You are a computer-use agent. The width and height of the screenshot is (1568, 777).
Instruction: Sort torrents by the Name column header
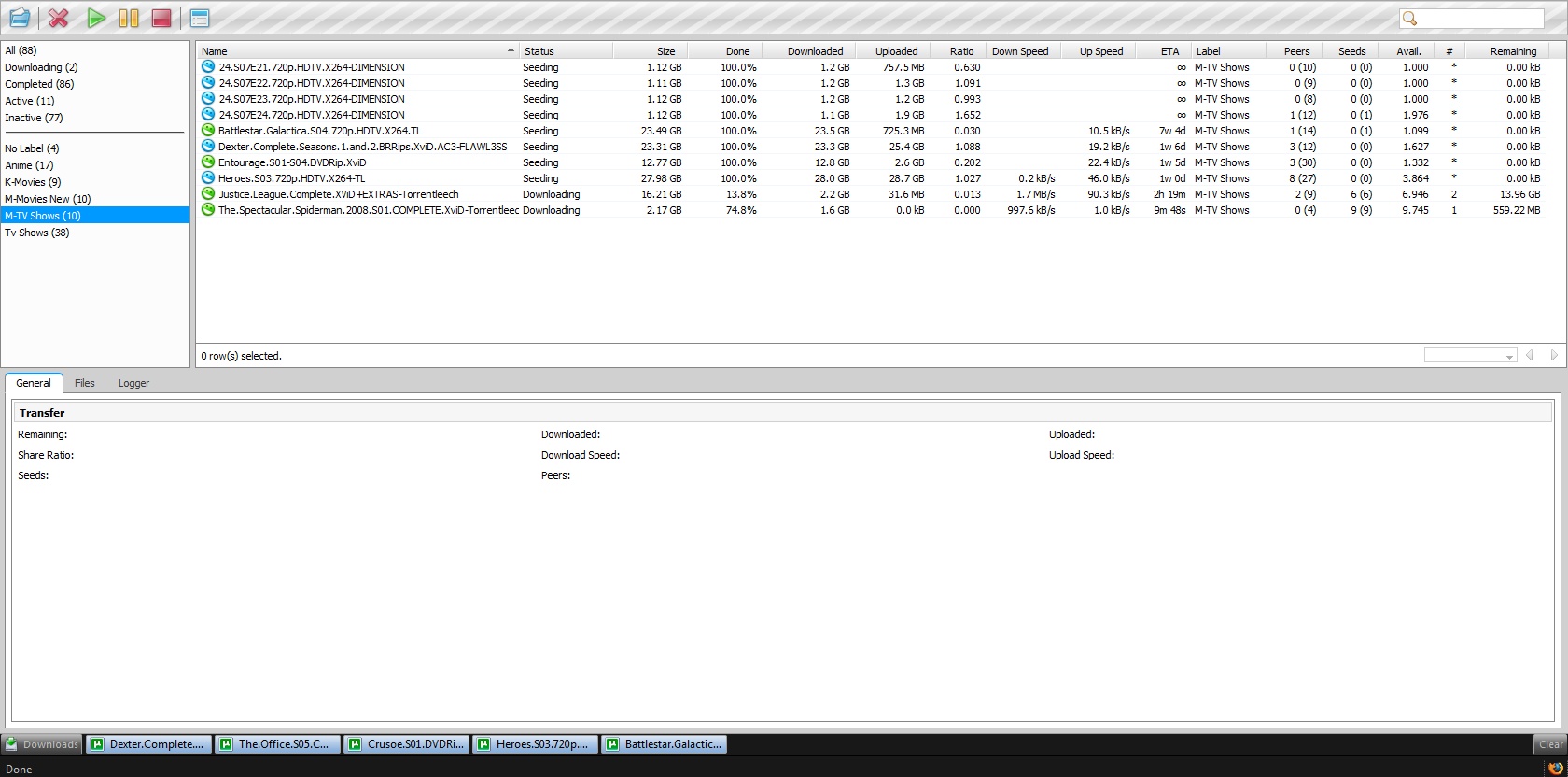pos(355,51)
